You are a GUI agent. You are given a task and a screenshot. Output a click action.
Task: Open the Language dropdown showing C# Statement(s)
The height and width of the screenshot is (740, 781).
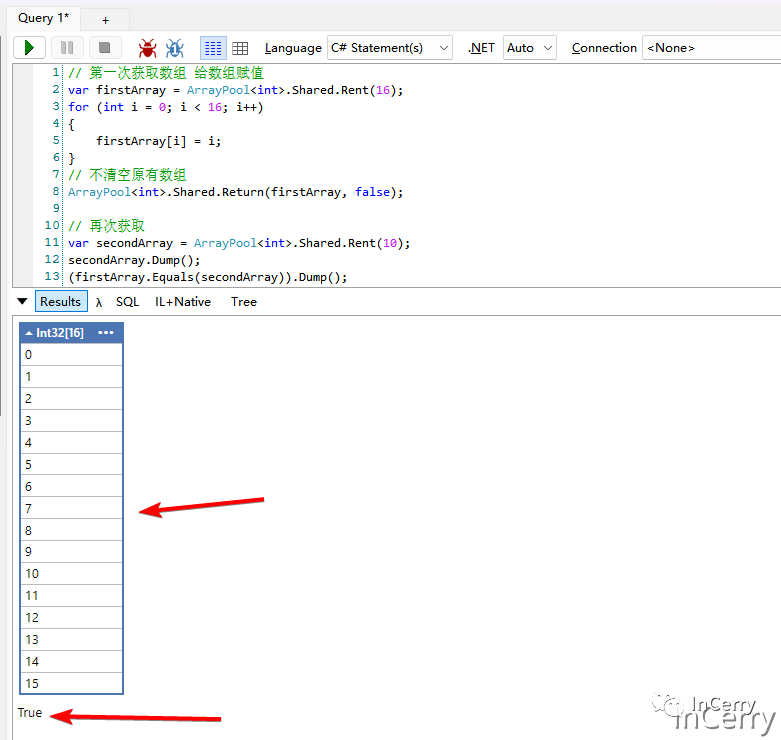pyautogui.click(x=390, y=48)
